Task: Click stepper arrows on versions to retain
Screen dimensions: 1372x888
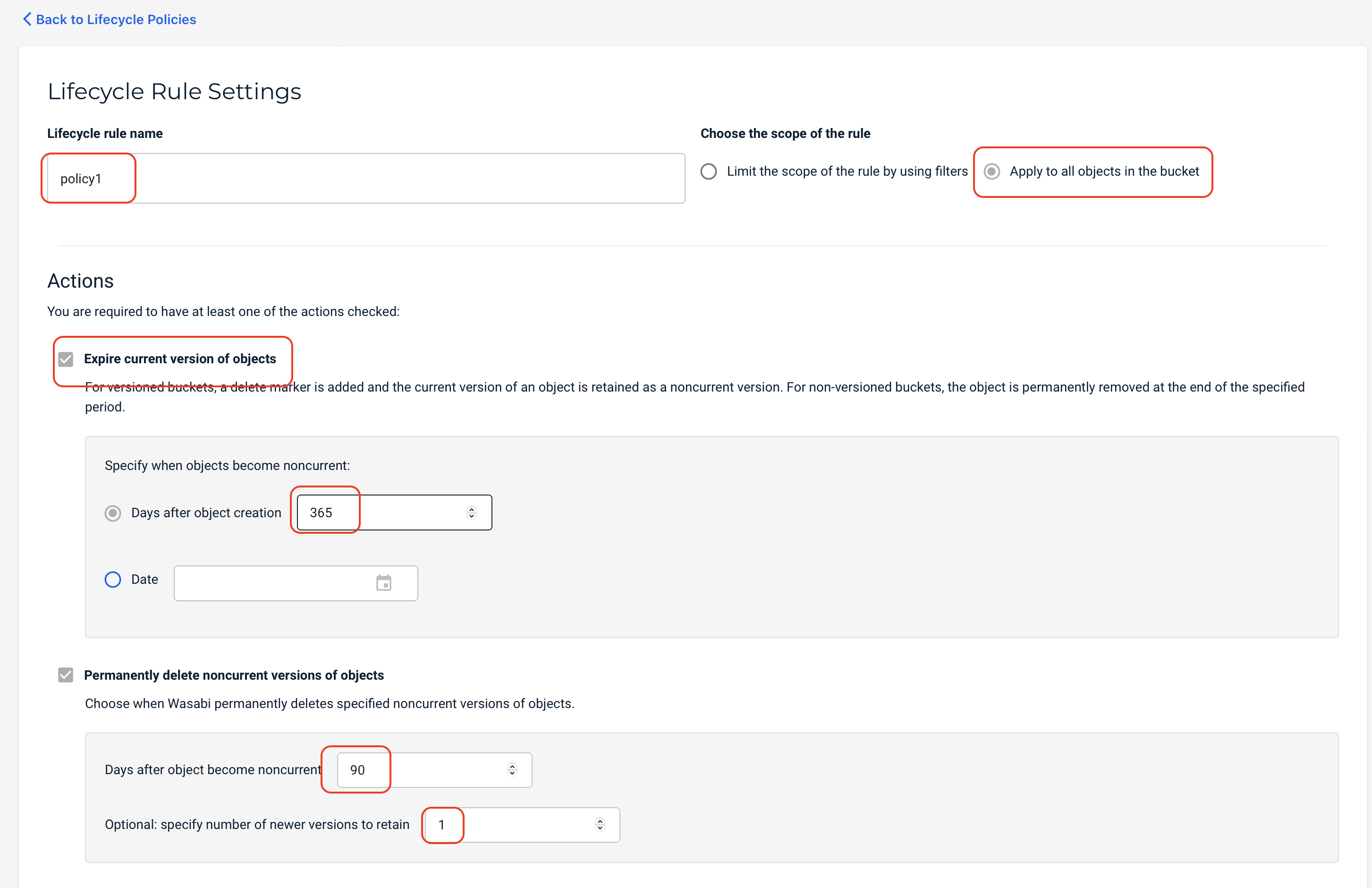Action: tap(600, 825)
